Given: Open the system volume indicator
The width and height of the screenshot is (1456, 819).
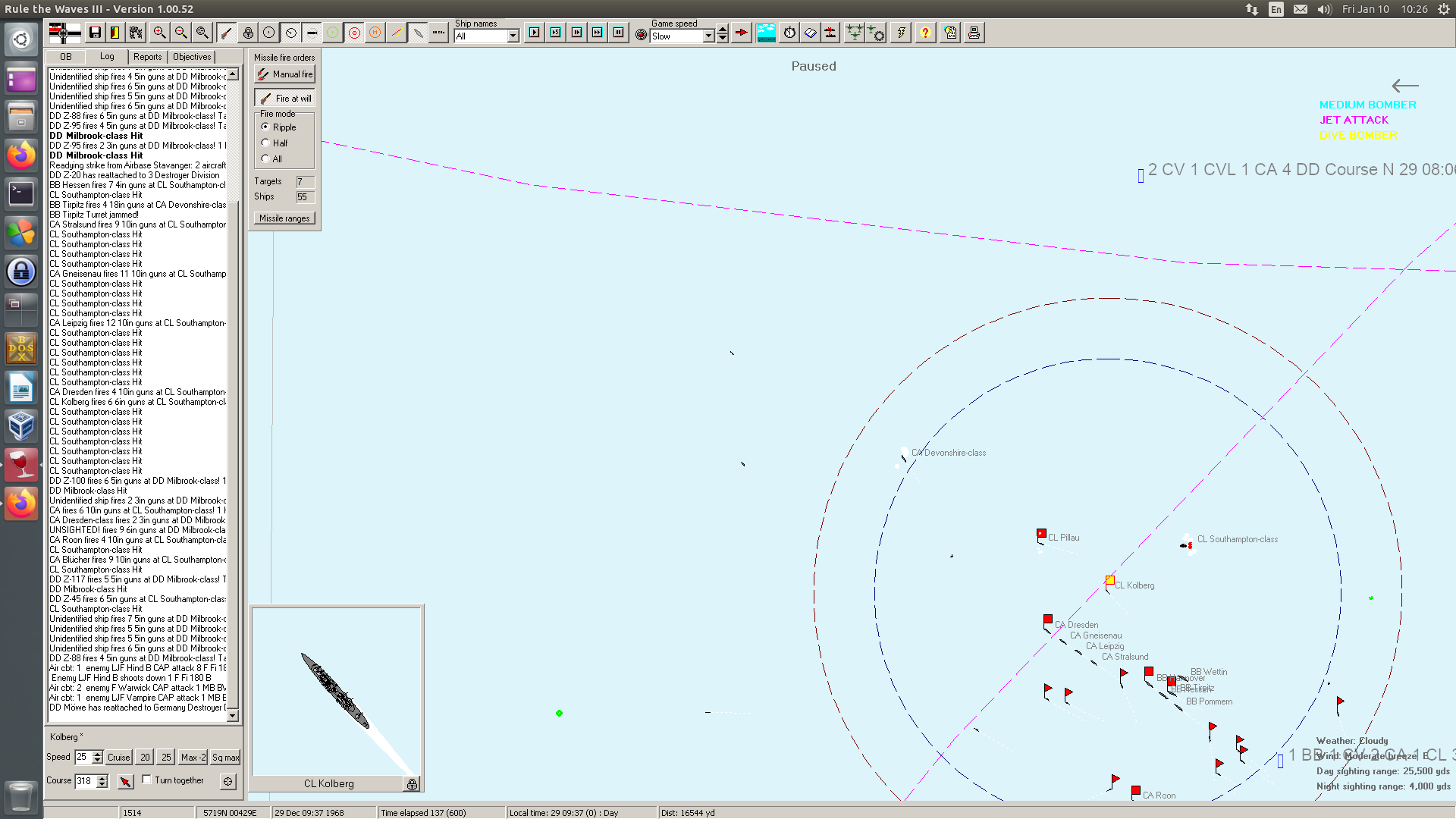Looking at the screenshot, I should click(1324, 9).
